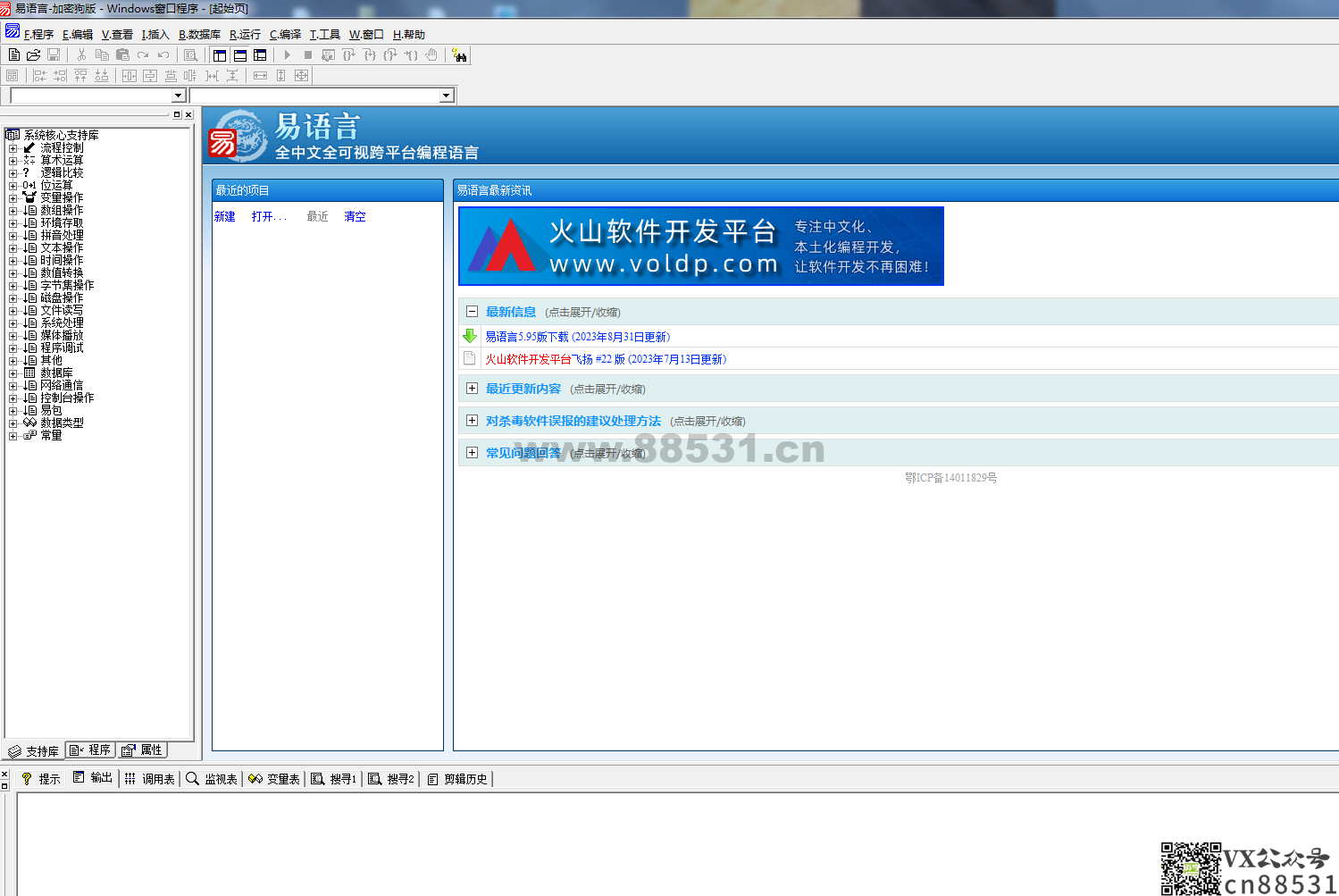This screenshot has width=1339, height=896.
Task: Click the page icon beside 火山软件开发平台飞扬
Action: pos(469,358)
